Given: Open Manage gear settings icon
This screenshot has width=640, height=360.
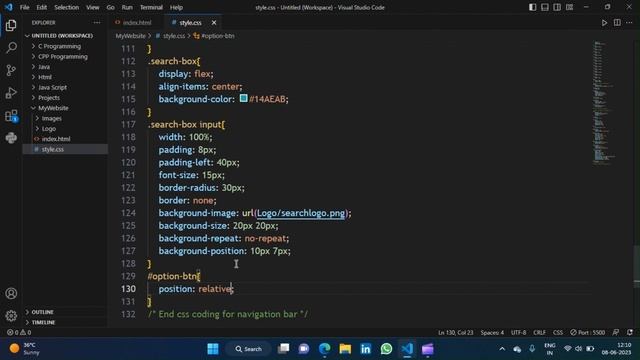Looking at the screenshot, I should (11, 316).
